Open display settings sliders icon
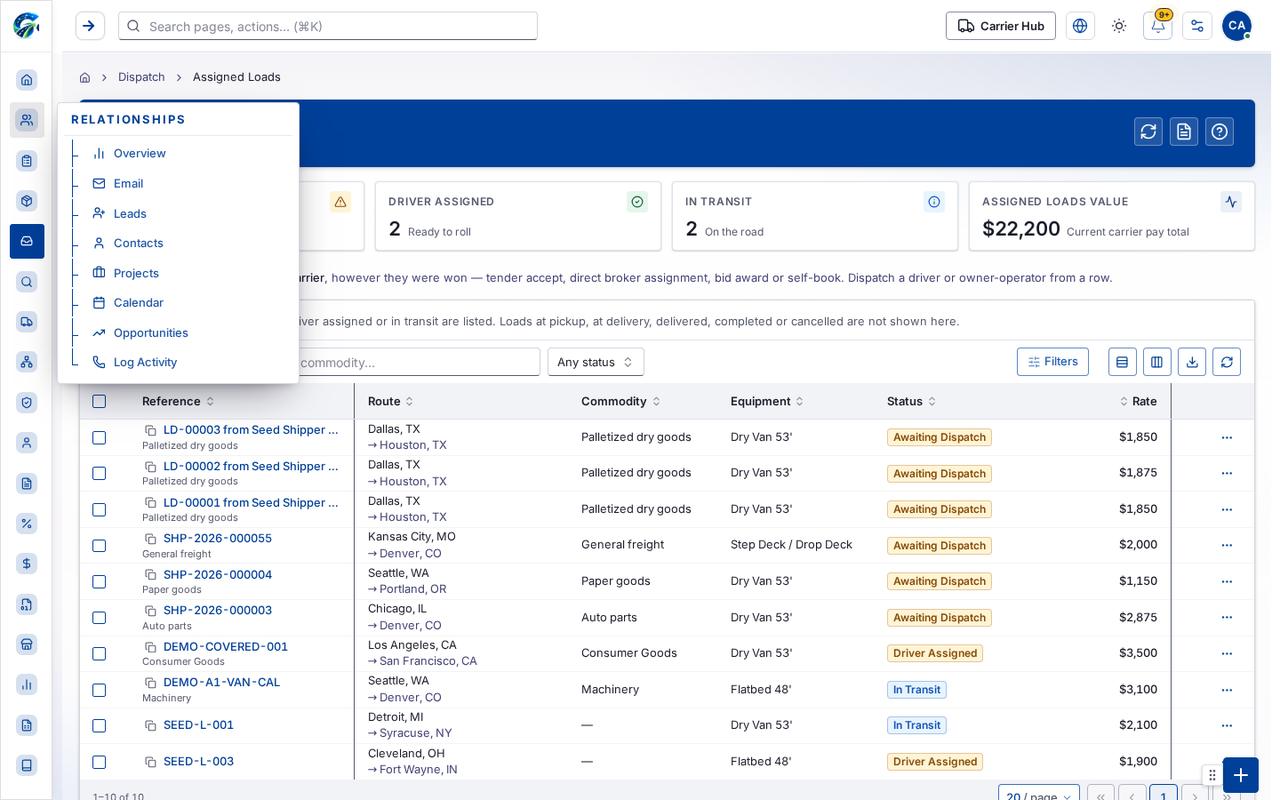This screenshot has width=1280, height=800. (x=1197, y=26)
